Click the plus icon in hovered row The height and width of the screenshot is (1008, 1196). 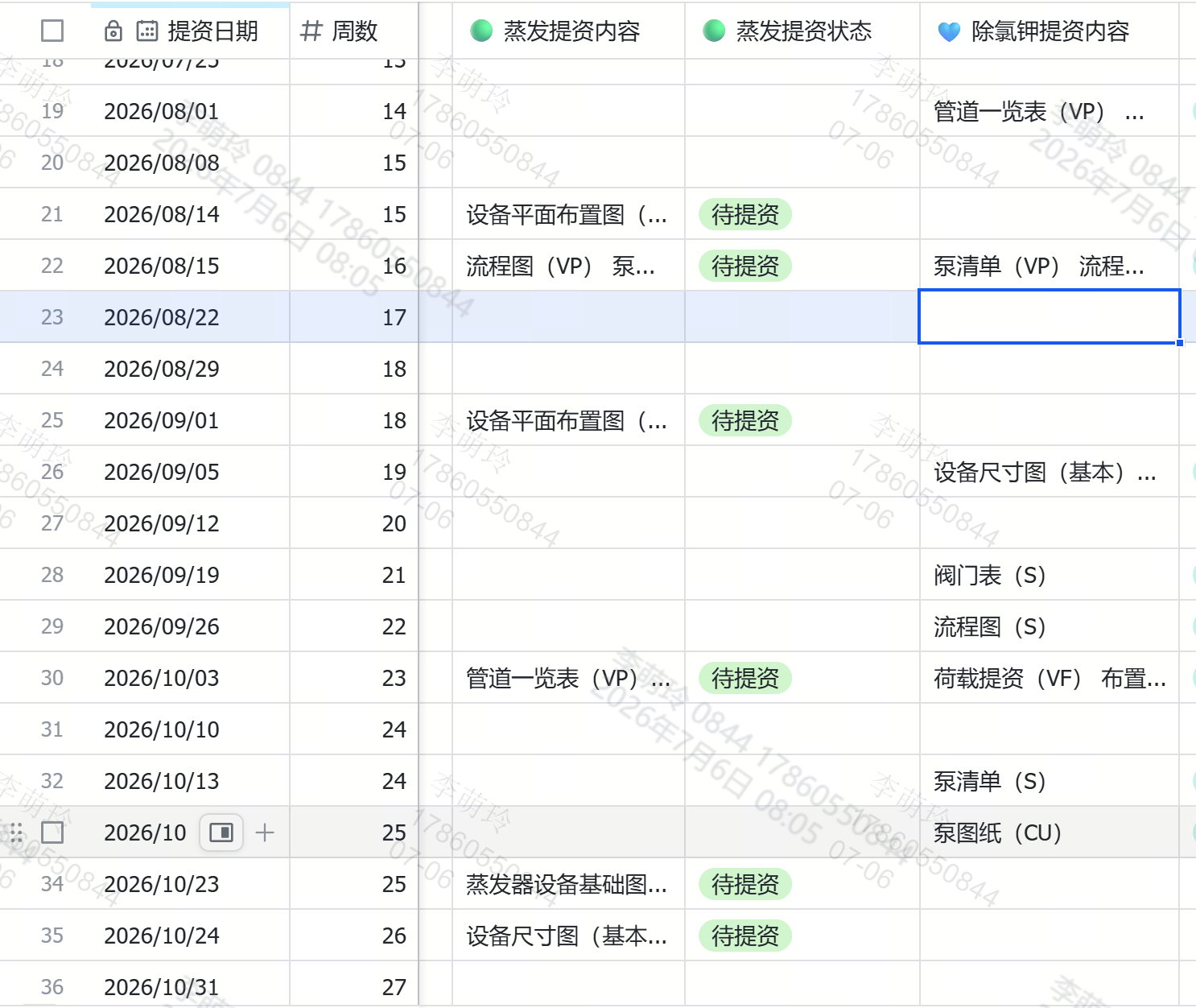coord(265,832)
